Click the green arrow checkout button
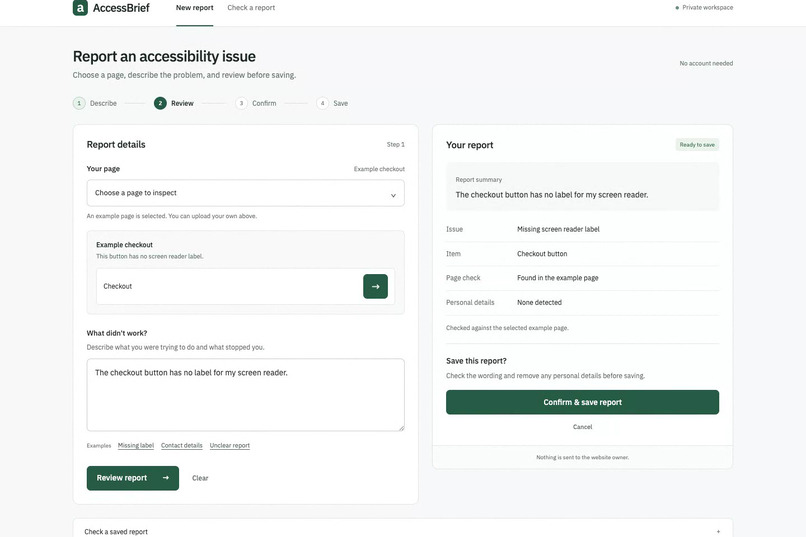806x537 pixels. click(x=375, y=286)
